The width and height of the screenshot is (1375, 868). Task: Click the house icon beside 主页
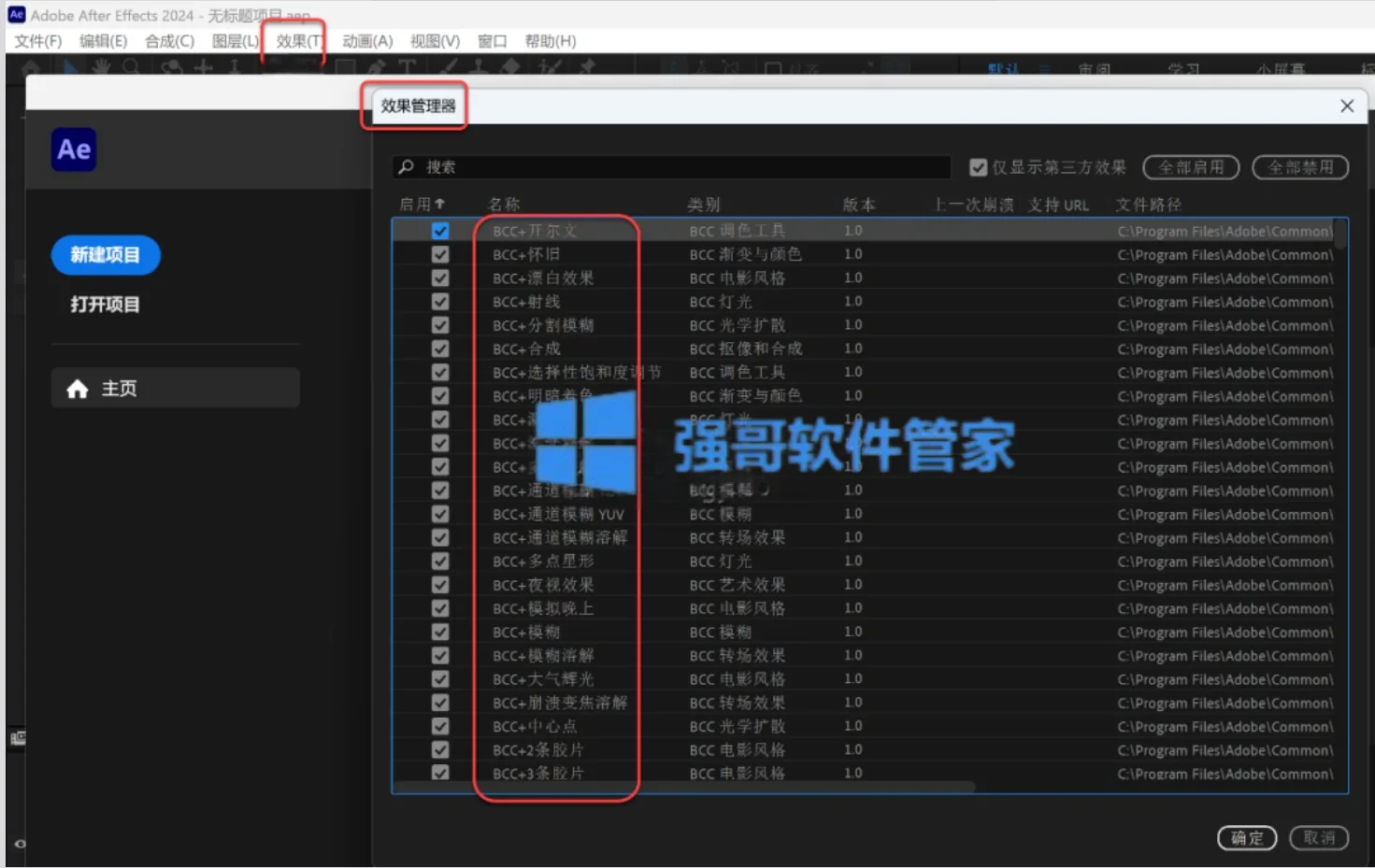point(78,389)
